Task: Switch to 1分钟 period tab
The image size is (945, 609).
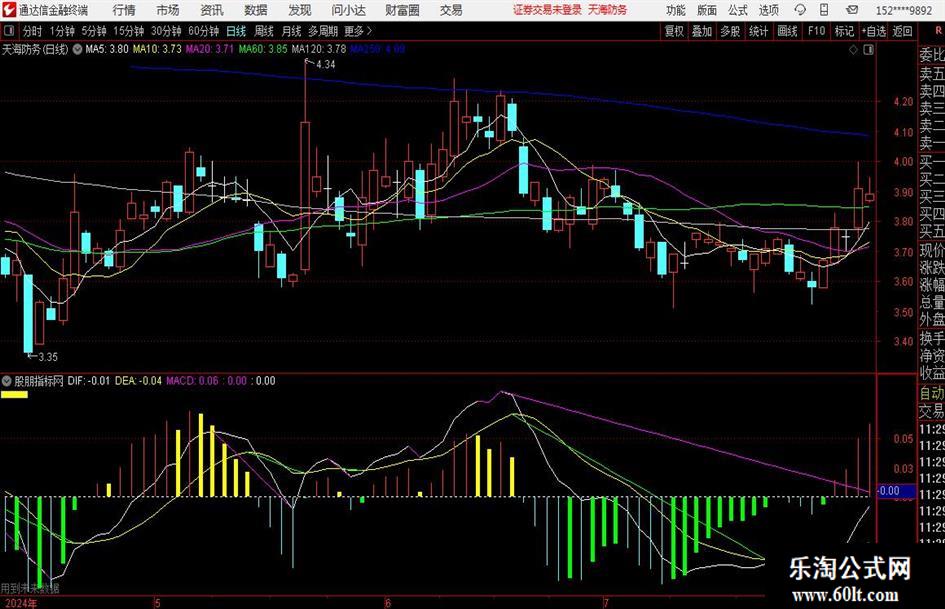Action: point(61,31)
